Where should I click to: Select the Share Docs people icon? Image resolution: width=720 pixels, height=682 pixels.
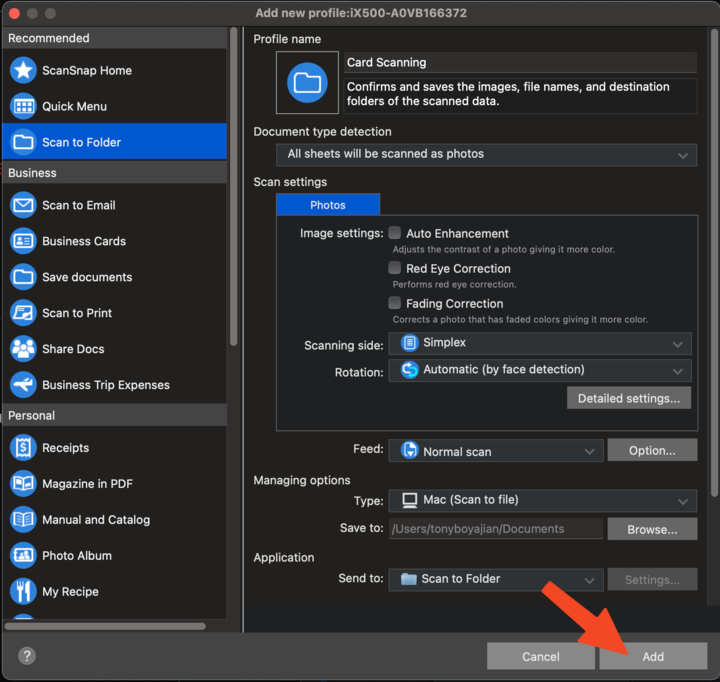(x=23, y=349)
